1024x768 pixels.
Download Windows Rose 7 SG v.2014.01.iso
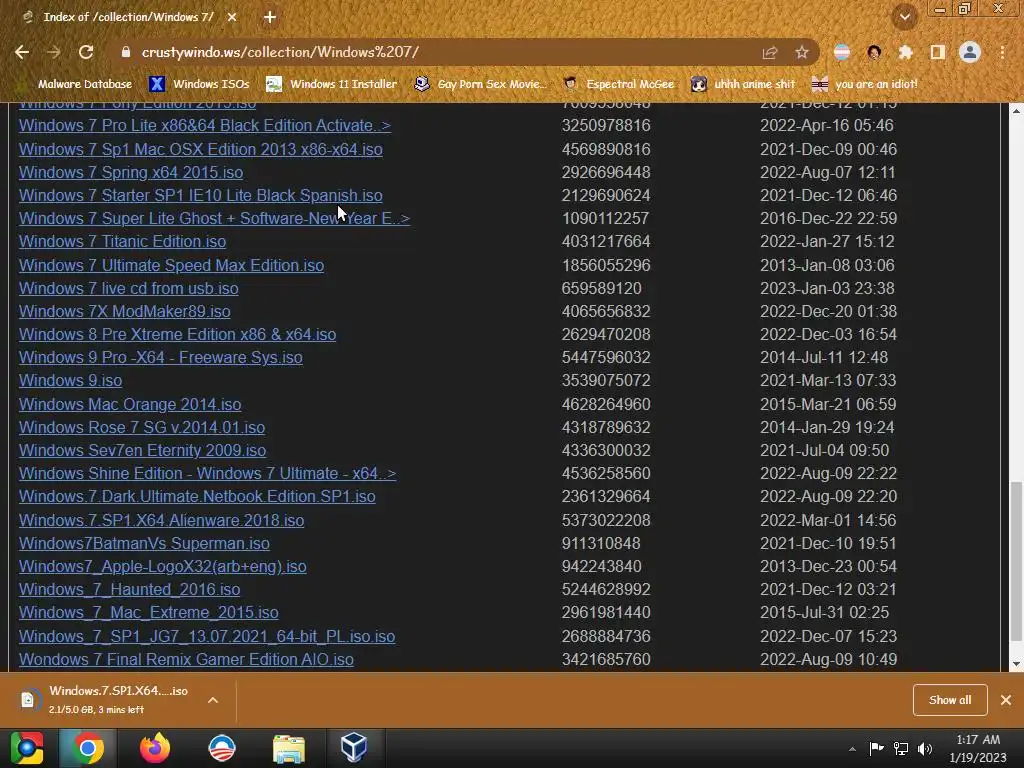[x=142, y=428]
